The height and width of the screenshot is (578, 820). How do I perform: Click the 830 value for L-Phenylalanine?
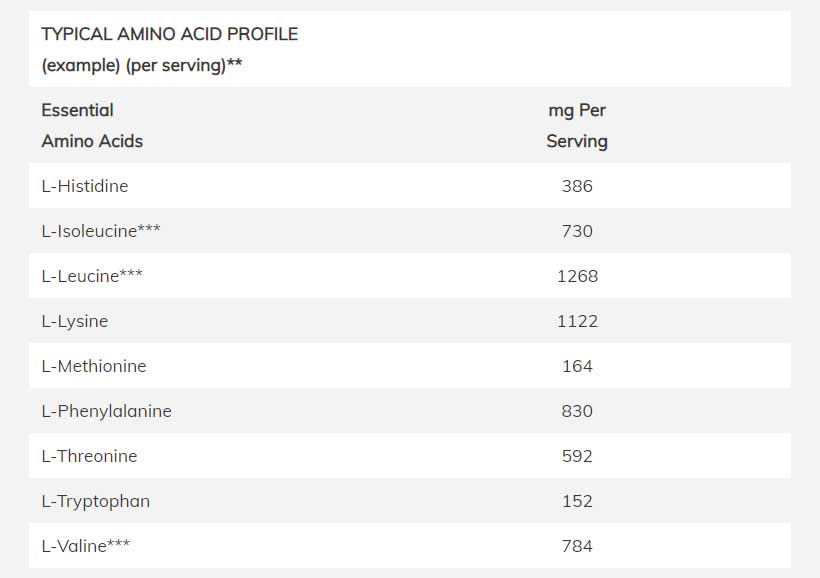coord(577,411)
